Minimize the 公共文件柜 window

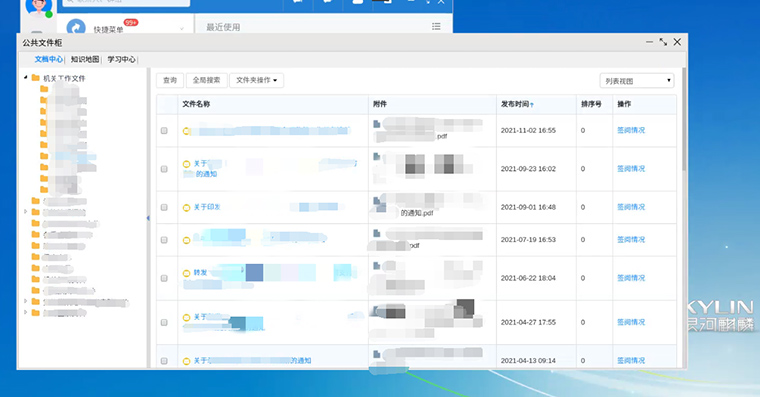tap(649, 42)
